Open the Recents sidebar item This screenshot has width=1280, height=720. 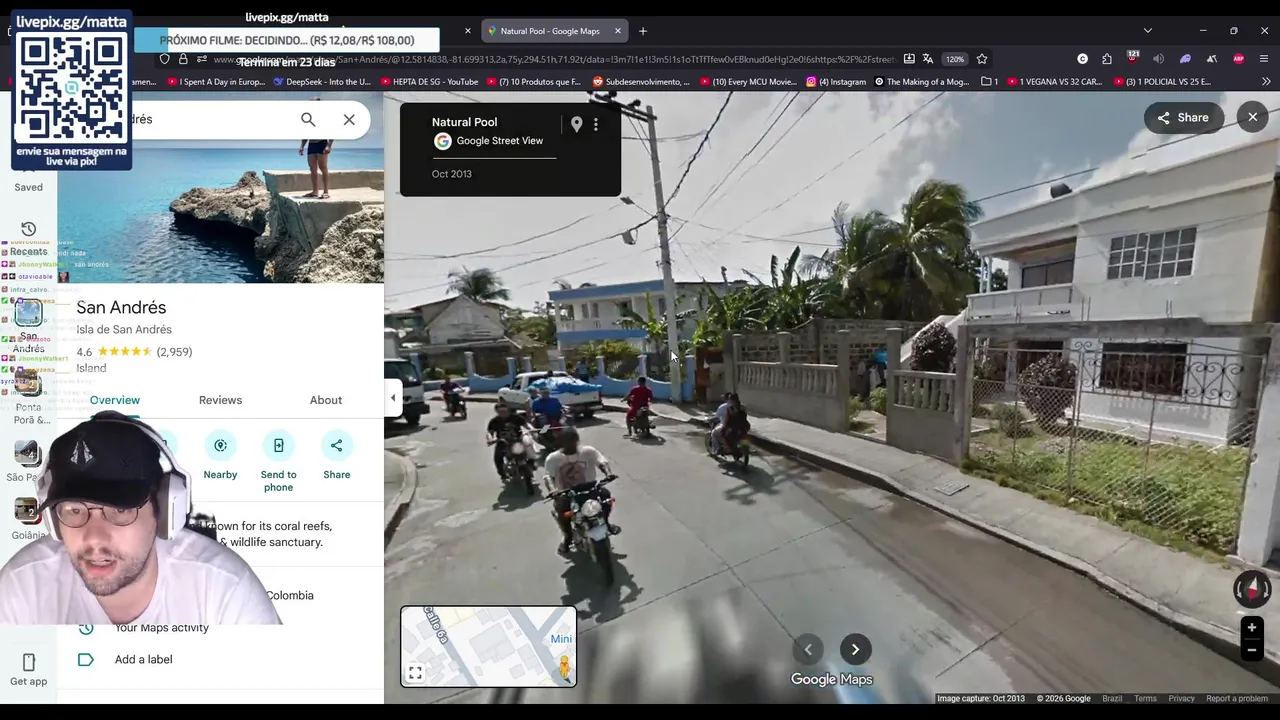click(28, 239)
